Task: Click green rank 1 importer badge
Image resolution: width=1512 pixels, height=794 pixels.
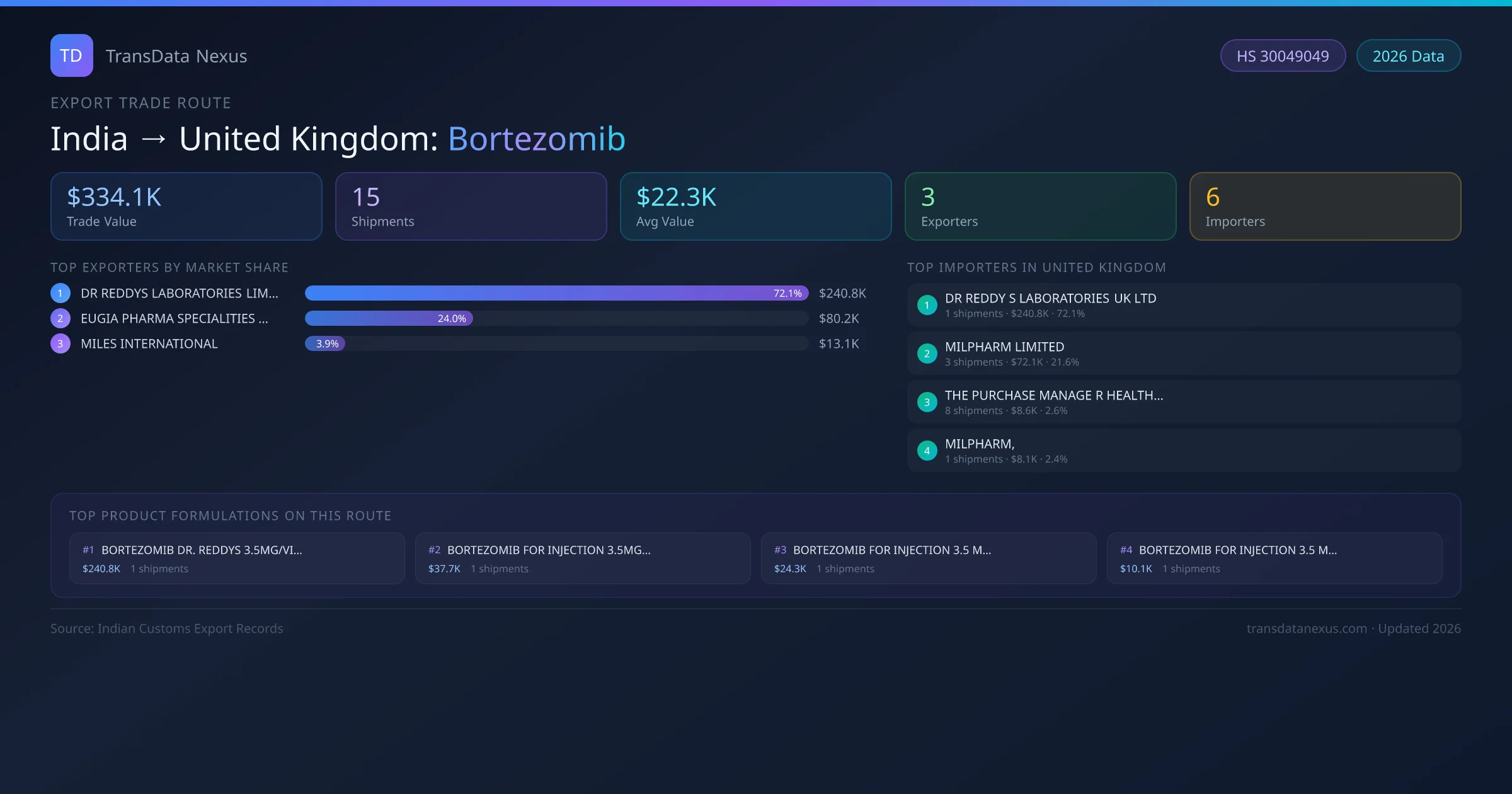Action: click(927, 305)
